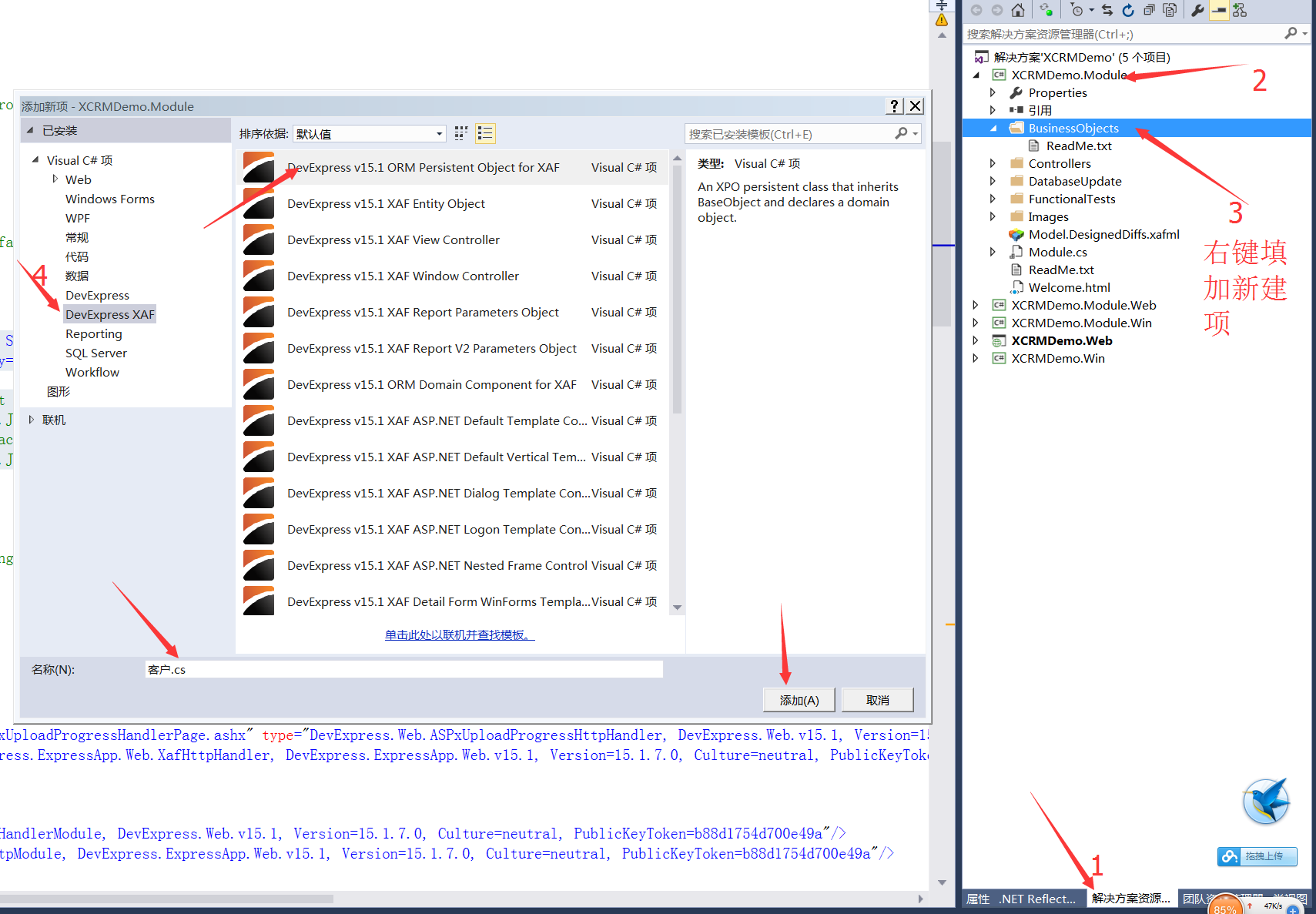Viewport: 1316px width, 914px height.
Task: Refresh the Solution Explorer
Action: pos(1128,10)
